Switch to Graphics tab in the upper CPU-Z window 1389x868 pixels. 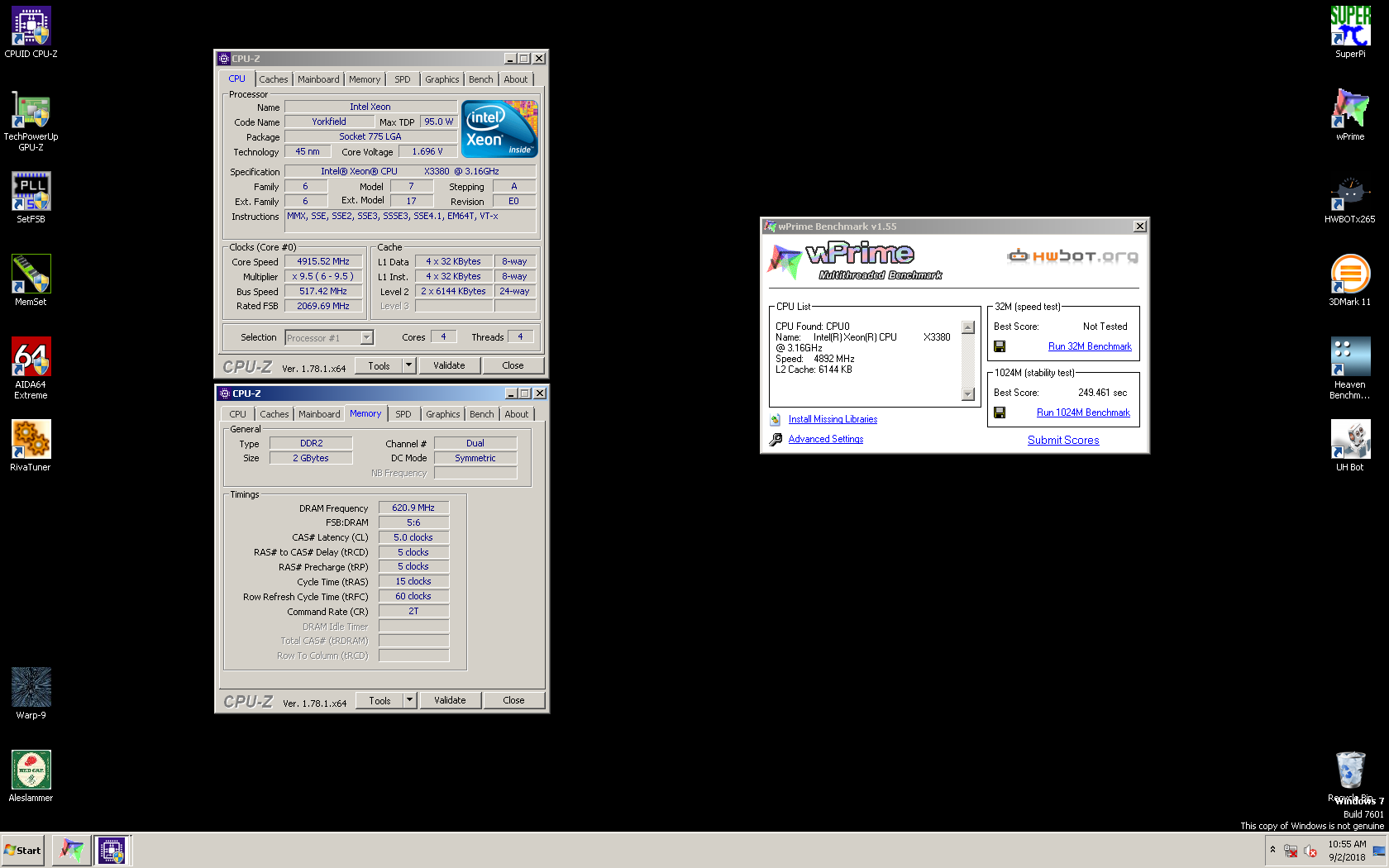point(442,79)
